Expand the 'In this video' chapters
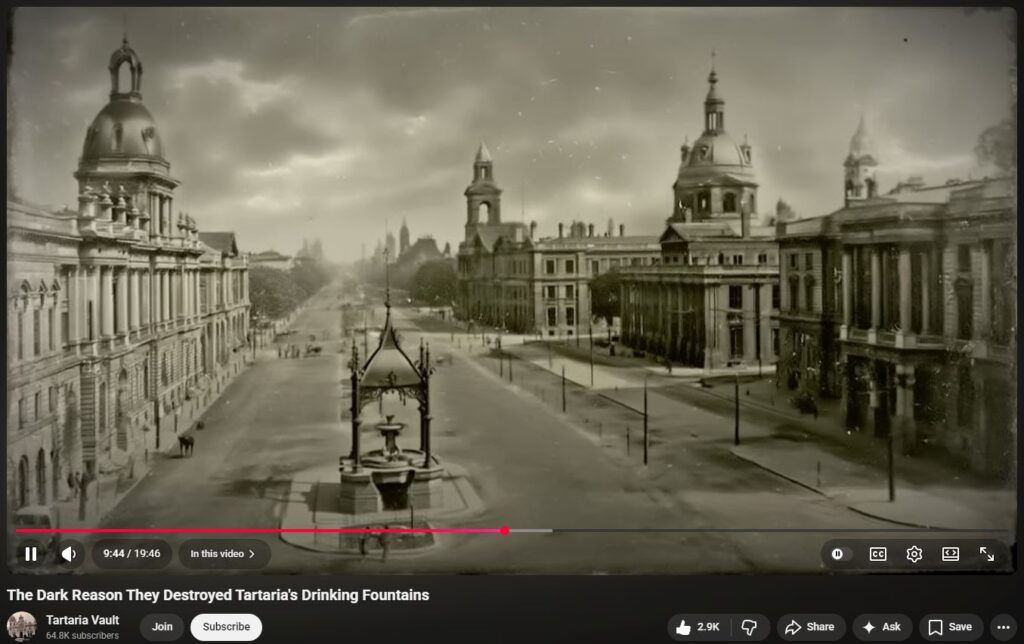 click(x=223, y=554)
